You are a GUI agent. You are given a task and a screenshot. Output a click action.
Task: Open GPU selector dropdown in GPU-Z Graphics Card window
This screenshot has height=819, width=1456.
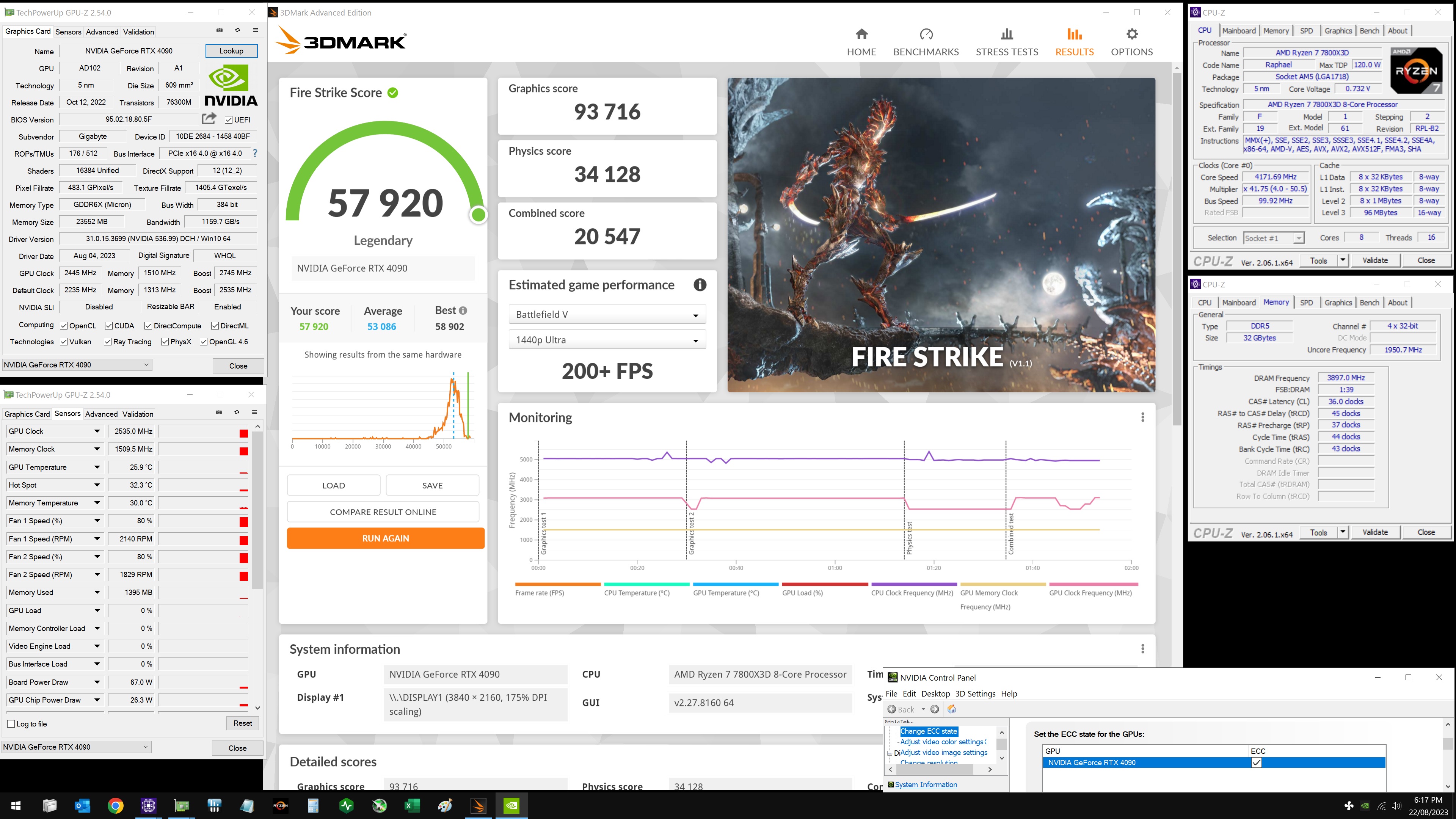(77, 364)
